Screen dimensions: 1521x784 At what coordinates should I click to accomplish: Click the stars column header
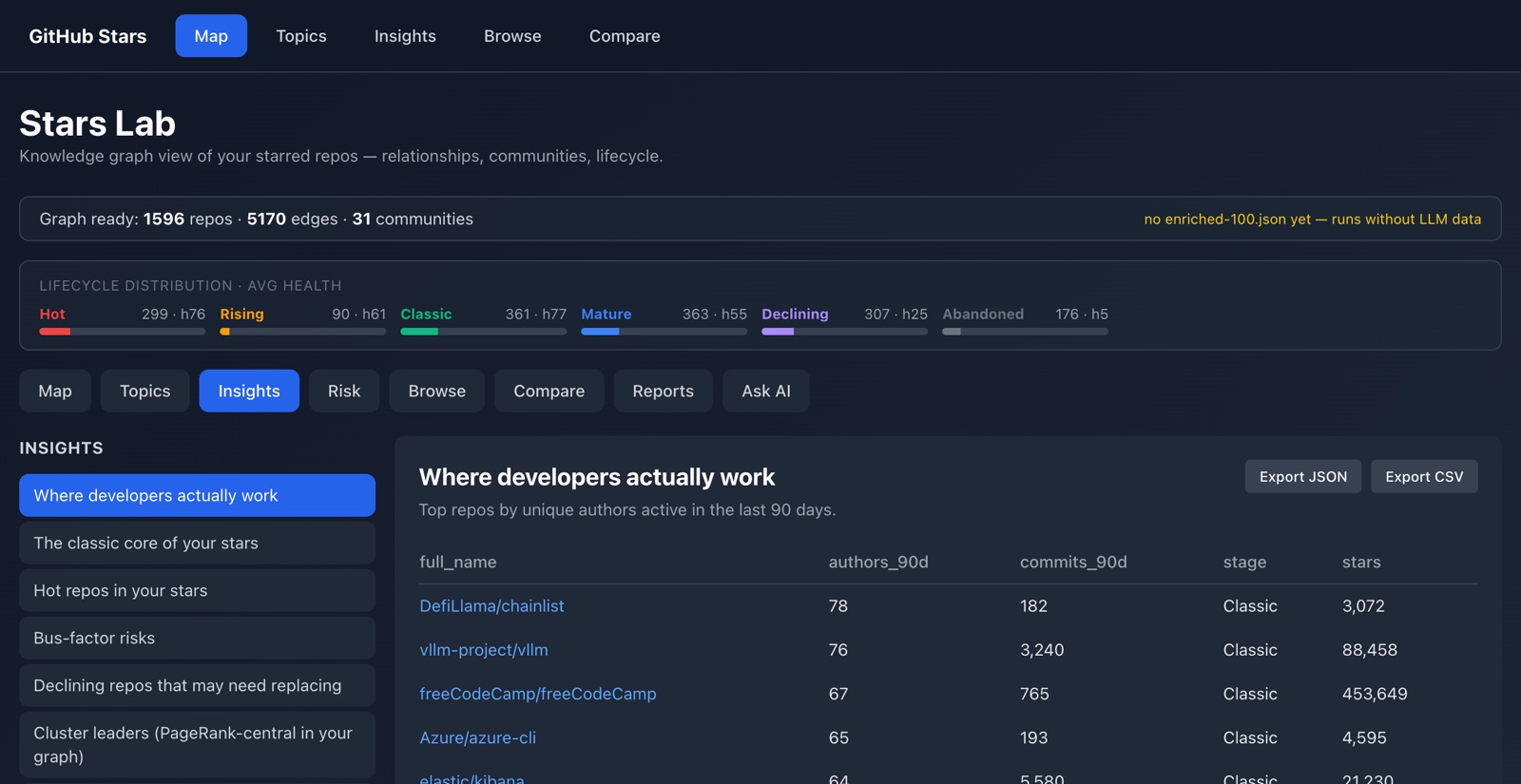tap(1361, 562)
